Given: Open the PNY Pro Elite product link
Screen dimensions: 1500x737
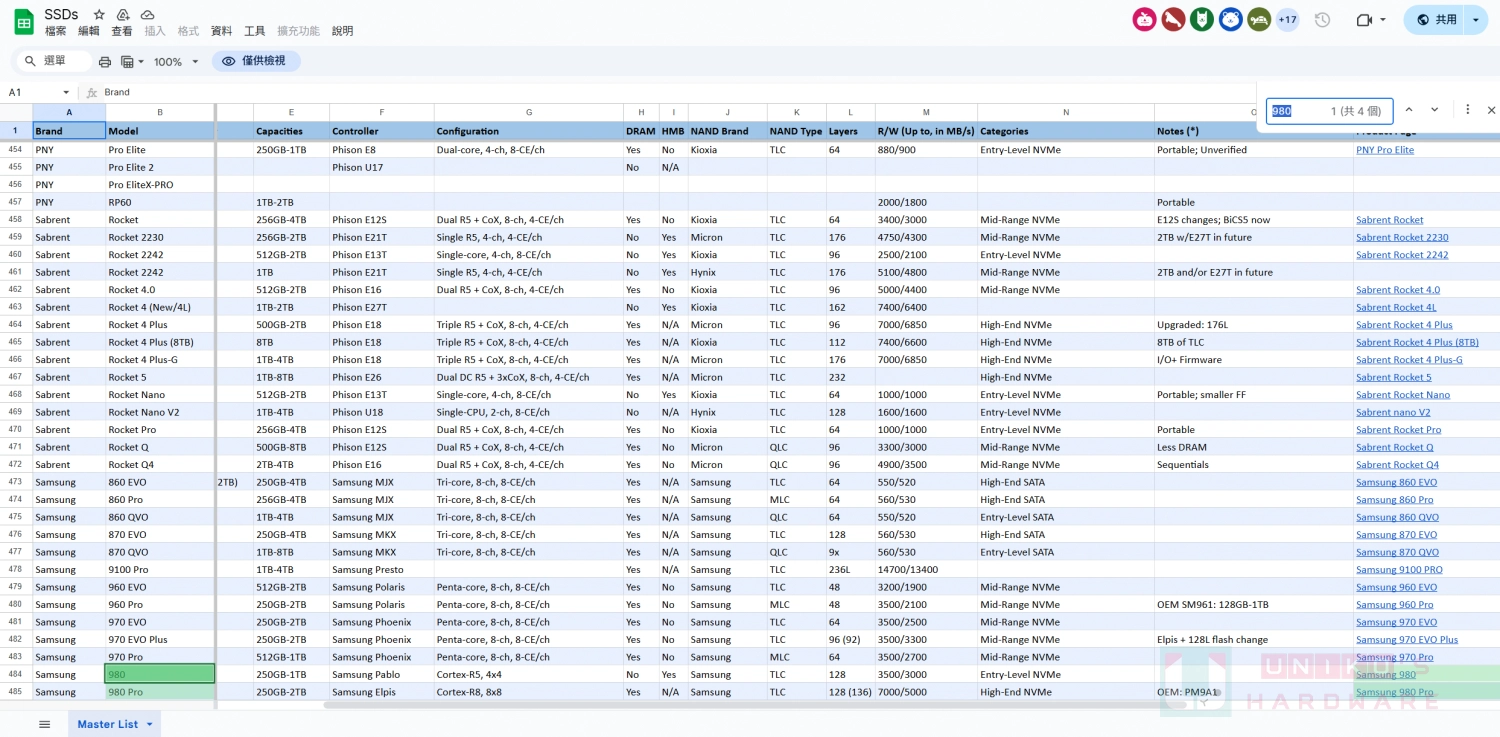Looking at the screenshot, I should pyautogui.click(x=1385, y=150).
